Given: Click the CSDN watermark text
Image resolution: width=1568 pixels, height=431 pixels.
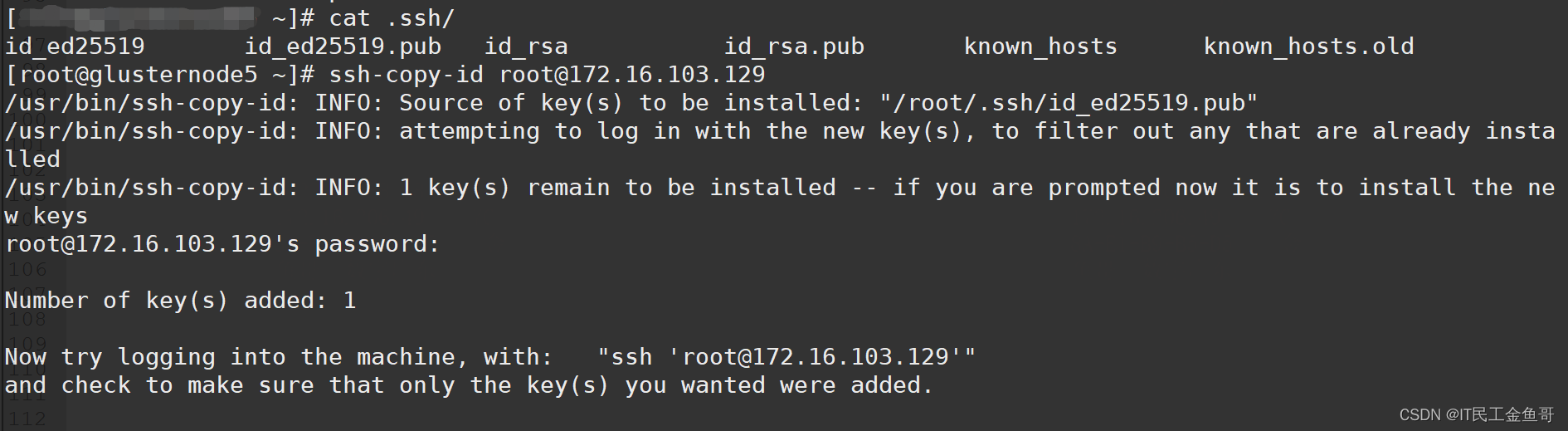Looking at the screenshot, I should tap(1477, 414).
